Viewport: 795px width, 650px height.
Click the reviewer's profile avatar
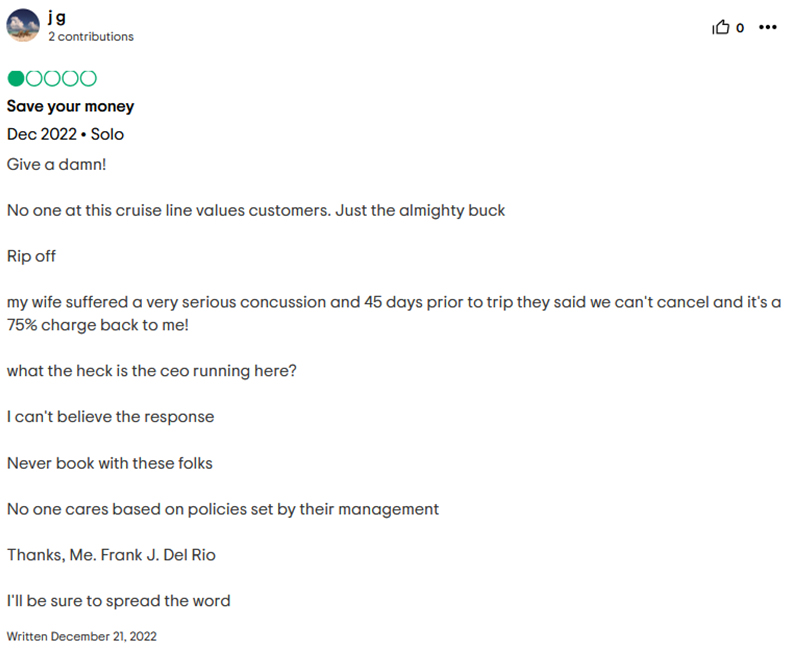click(x=23, y=25)
